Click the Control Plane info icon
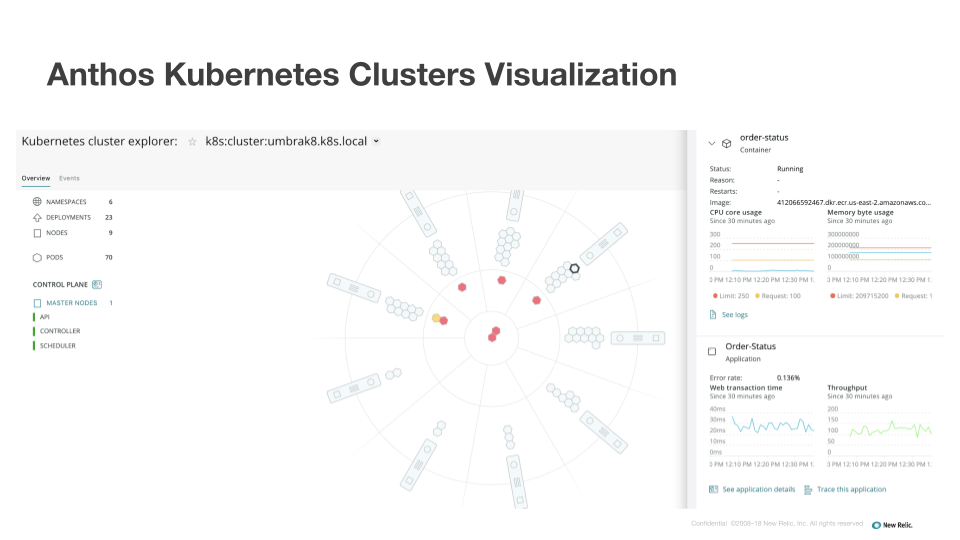960x540 pixels. pos(97,285)
